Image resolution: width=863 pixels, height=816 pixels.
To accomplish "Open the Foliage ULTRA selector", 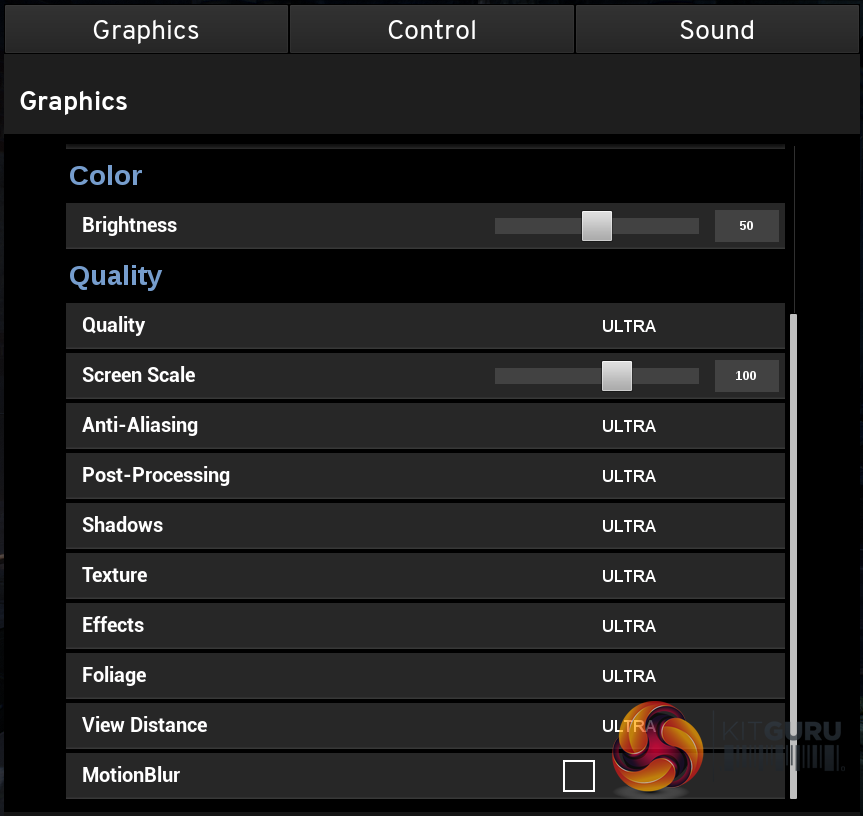I will click(x=629, y=676).
